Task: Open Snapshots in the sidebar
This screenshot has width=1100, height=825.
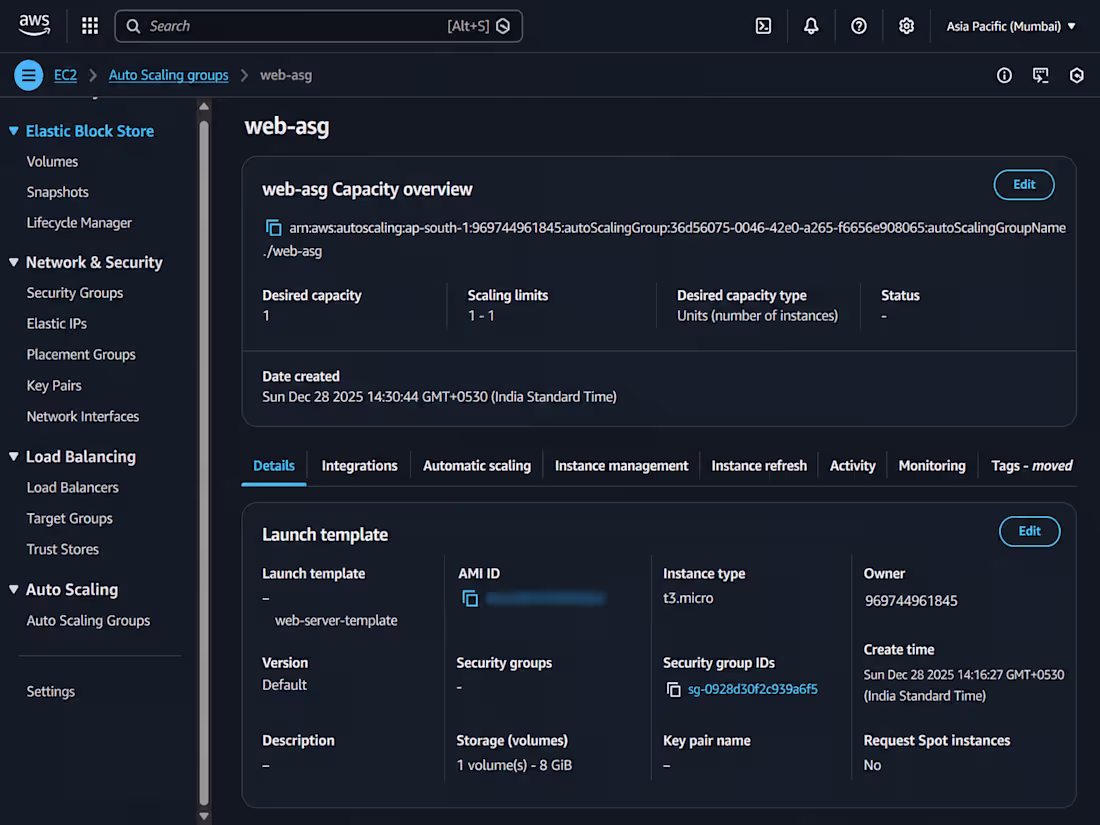Action: [58, 192]
